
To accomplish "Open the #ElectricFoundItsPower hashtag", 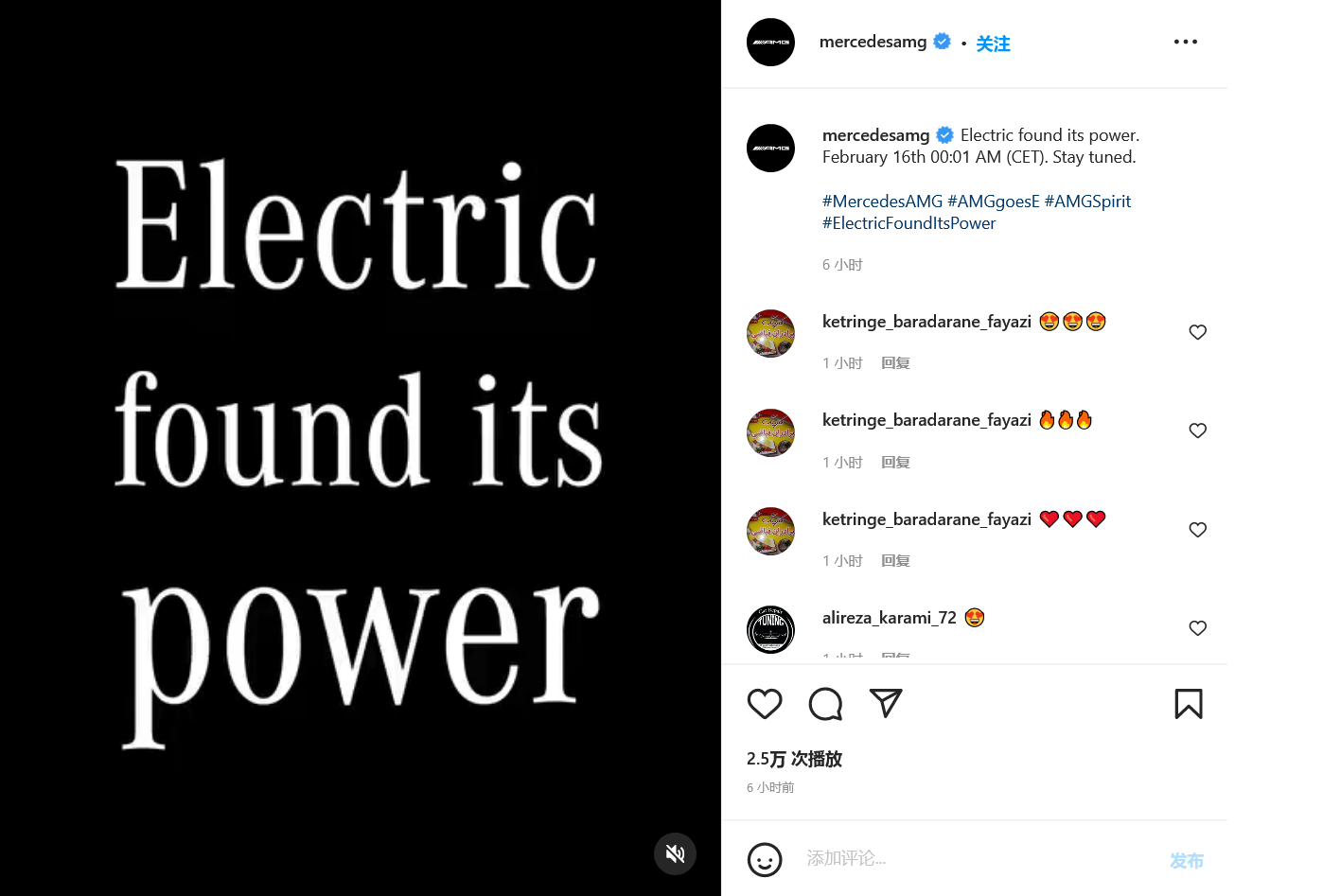I will (x=908, y=223).
